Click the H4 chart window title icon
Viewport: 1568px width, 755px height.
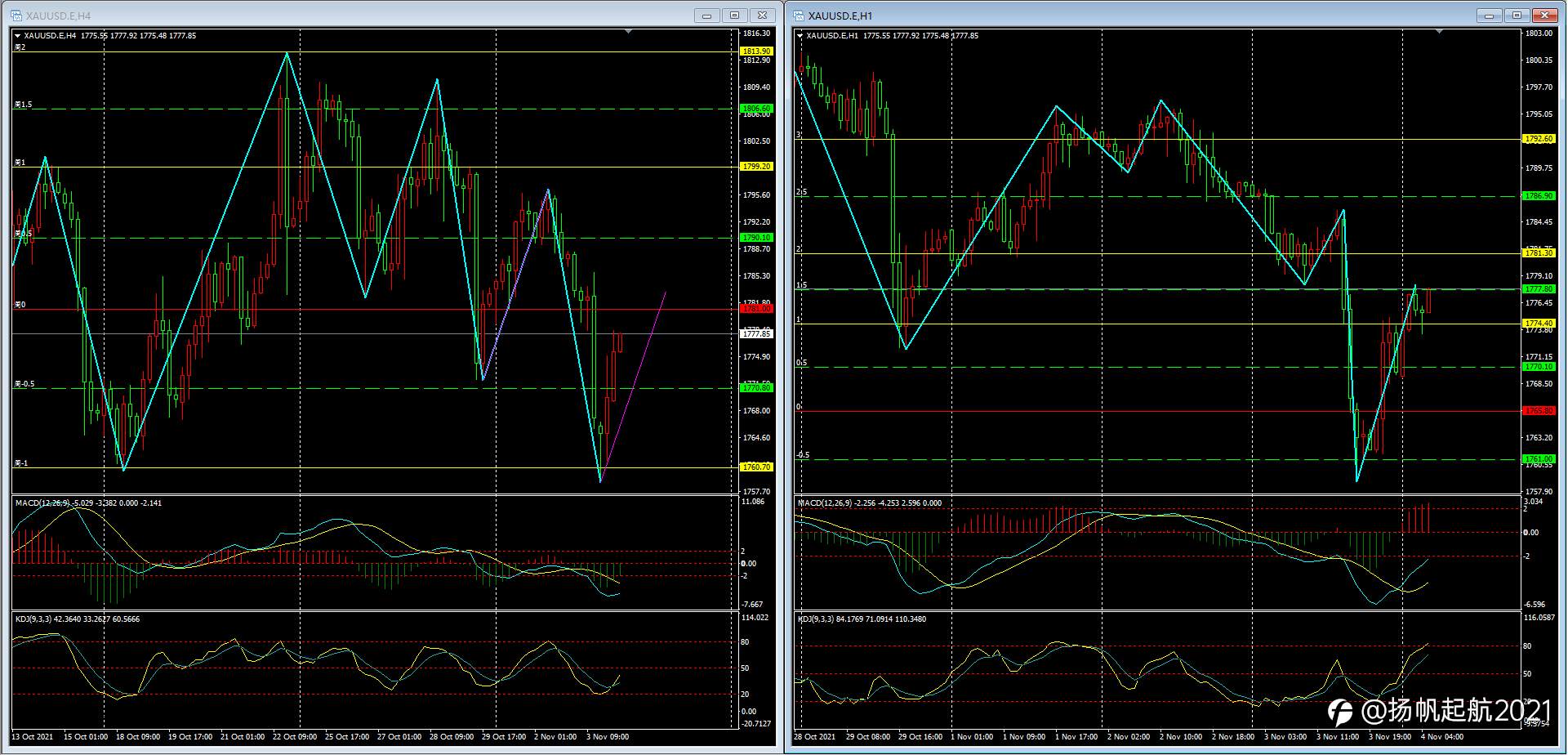[16, 16]
